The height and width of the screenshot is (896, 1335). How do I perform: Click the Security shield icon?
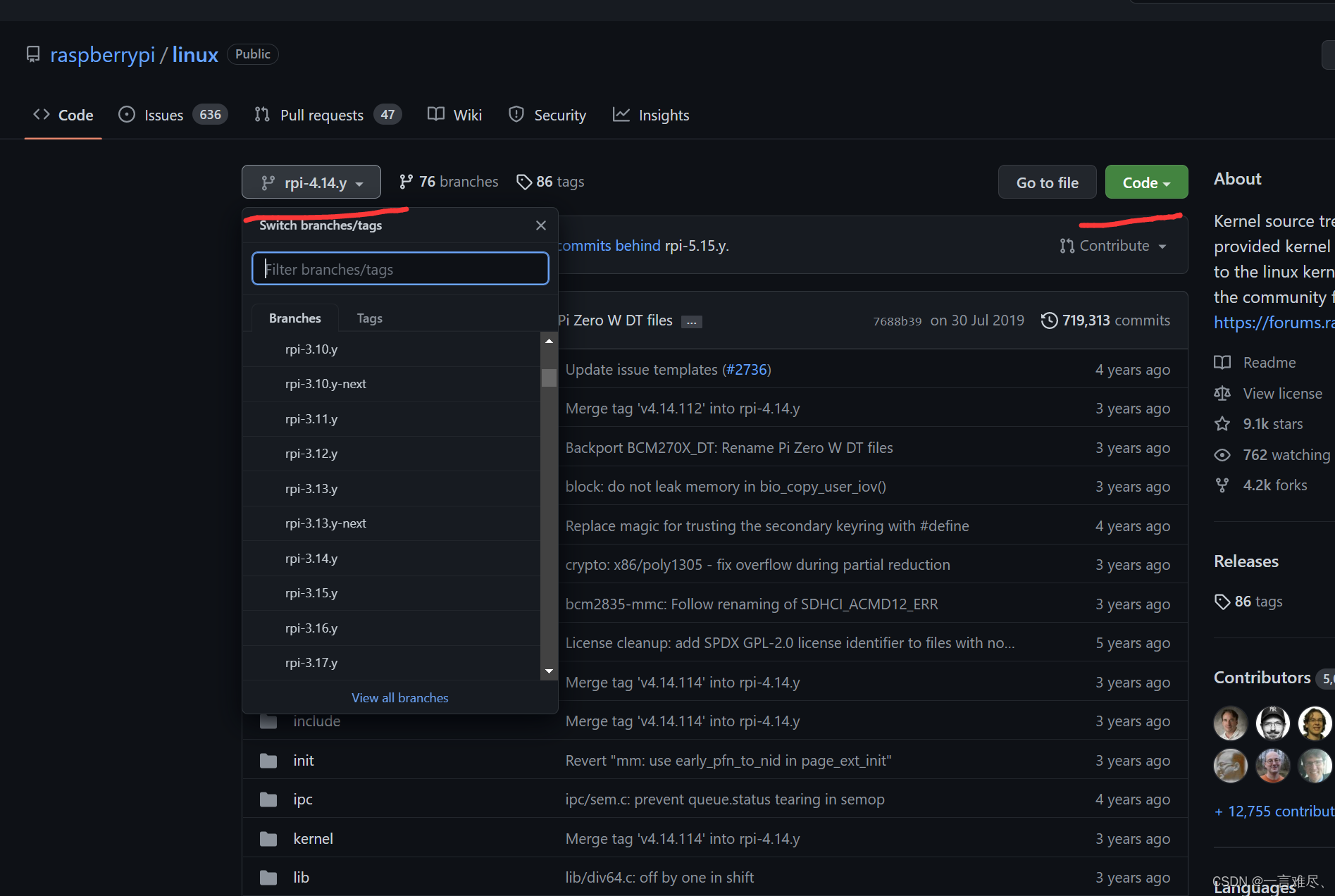coord(516,114)
